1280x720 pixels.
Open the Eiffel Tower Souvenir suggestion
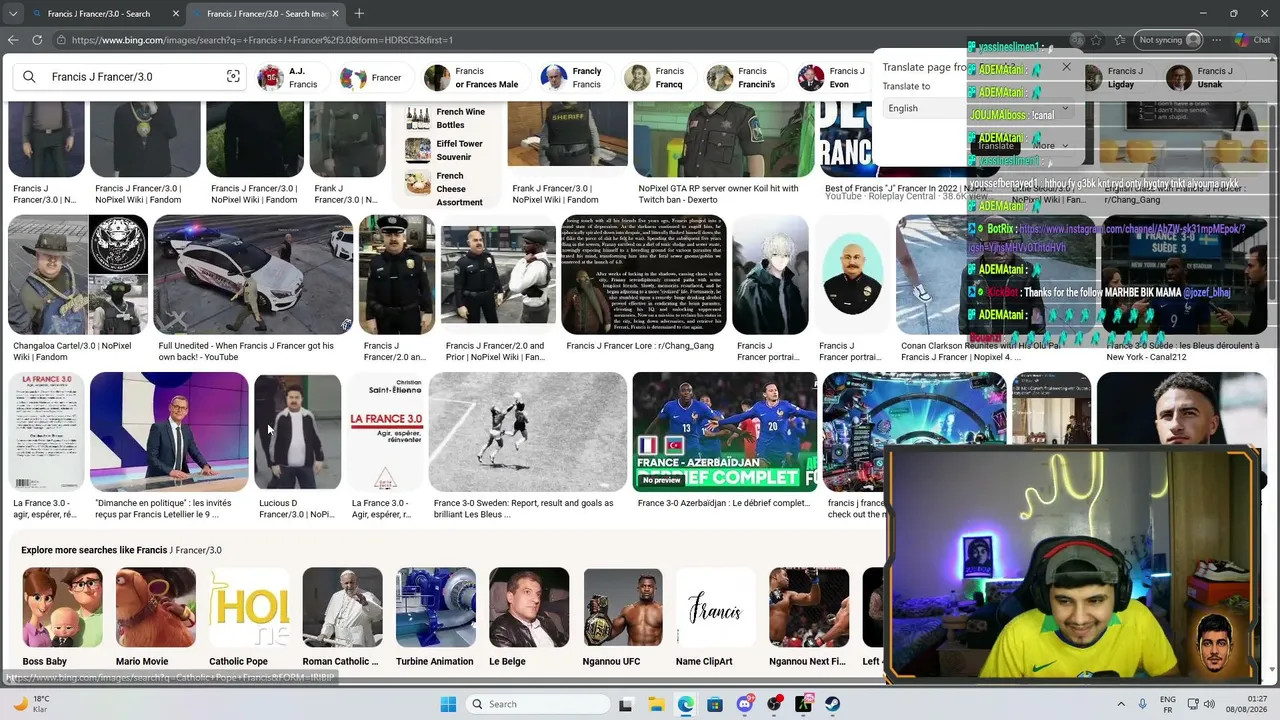click(x=446, y=150)
